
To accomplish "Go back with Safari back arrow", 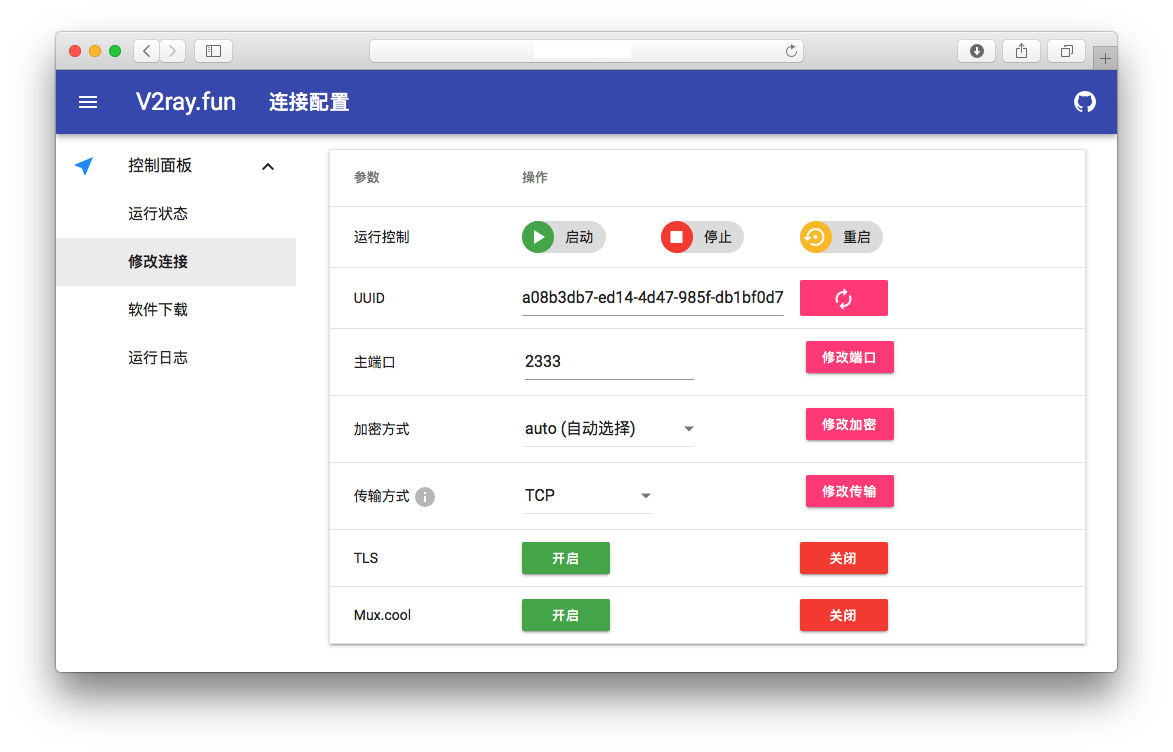I will pyautogui.click(x=147, y=51).
